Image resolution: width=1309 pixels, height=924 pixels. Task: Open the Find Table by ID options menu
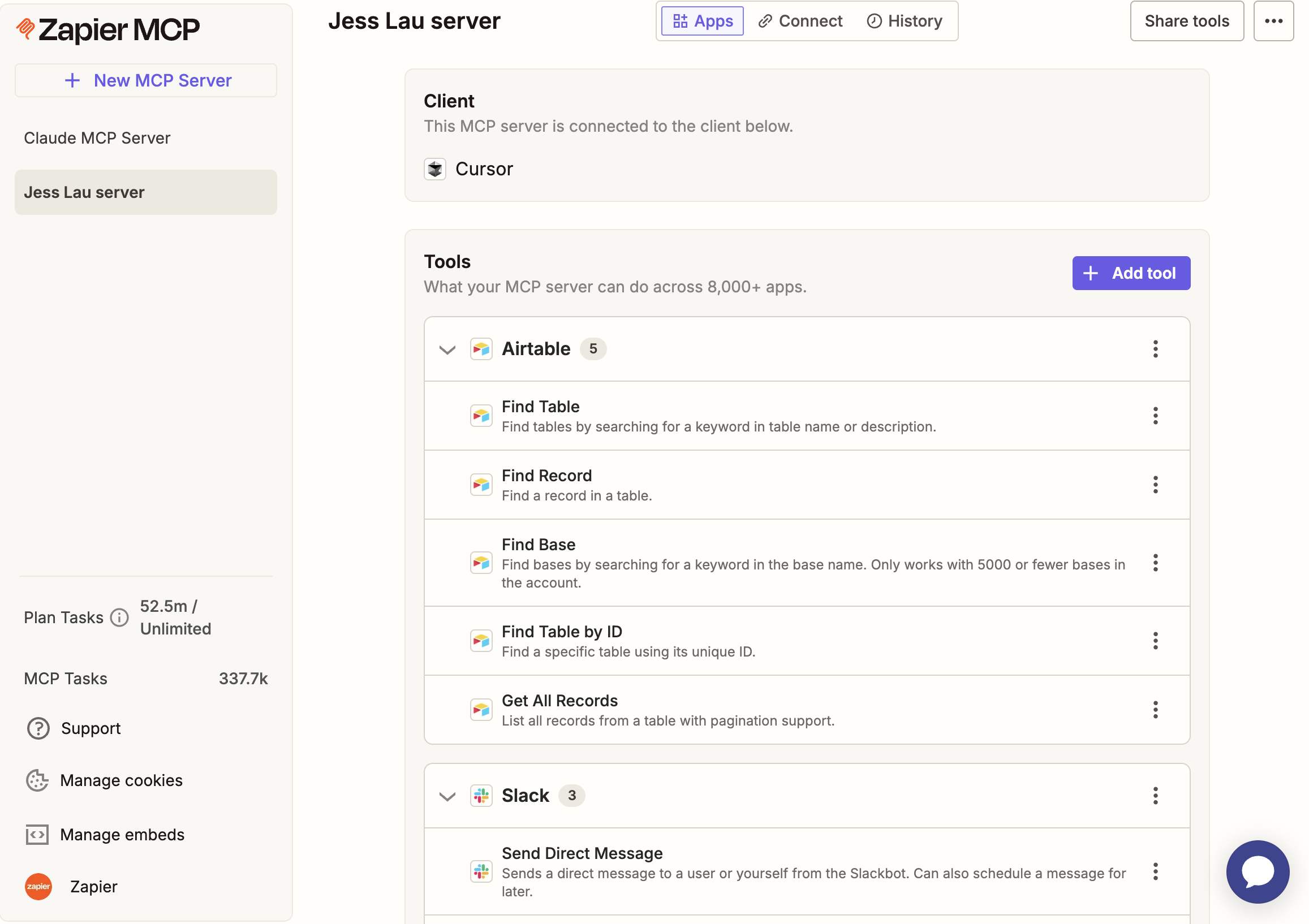click(x=1155, y=641)
